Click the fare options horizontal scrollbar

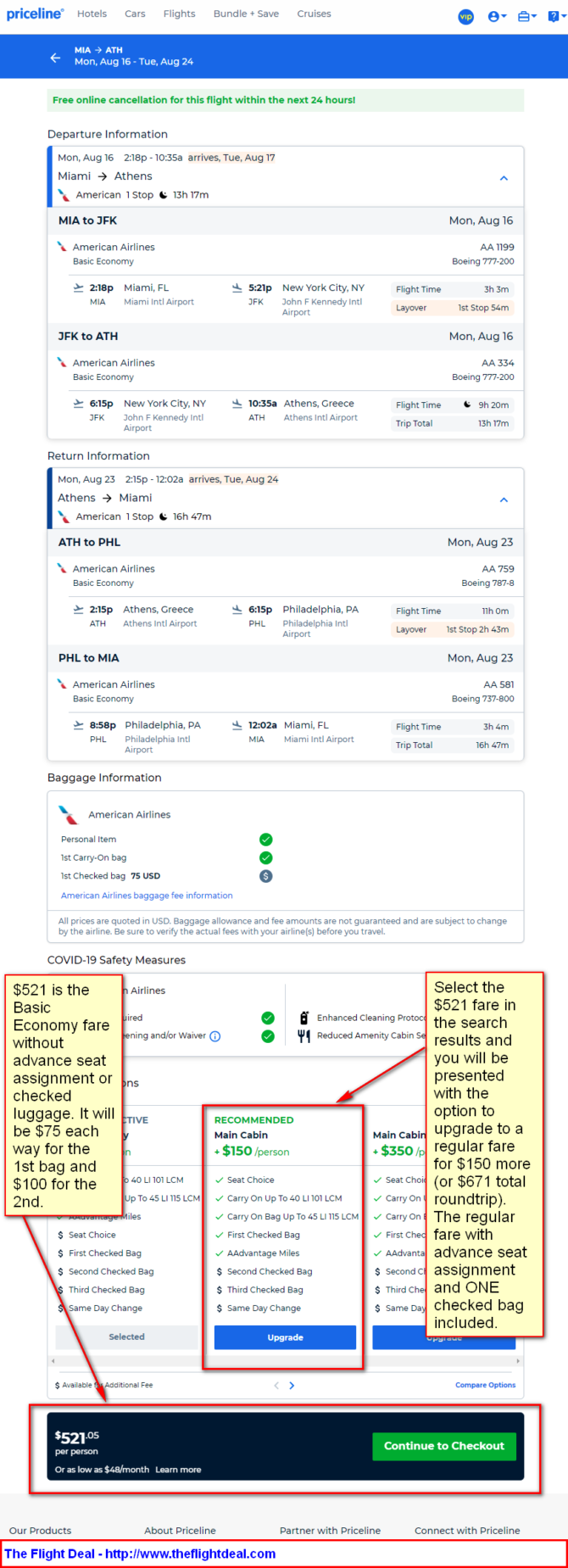click(x=285, y=1360)
